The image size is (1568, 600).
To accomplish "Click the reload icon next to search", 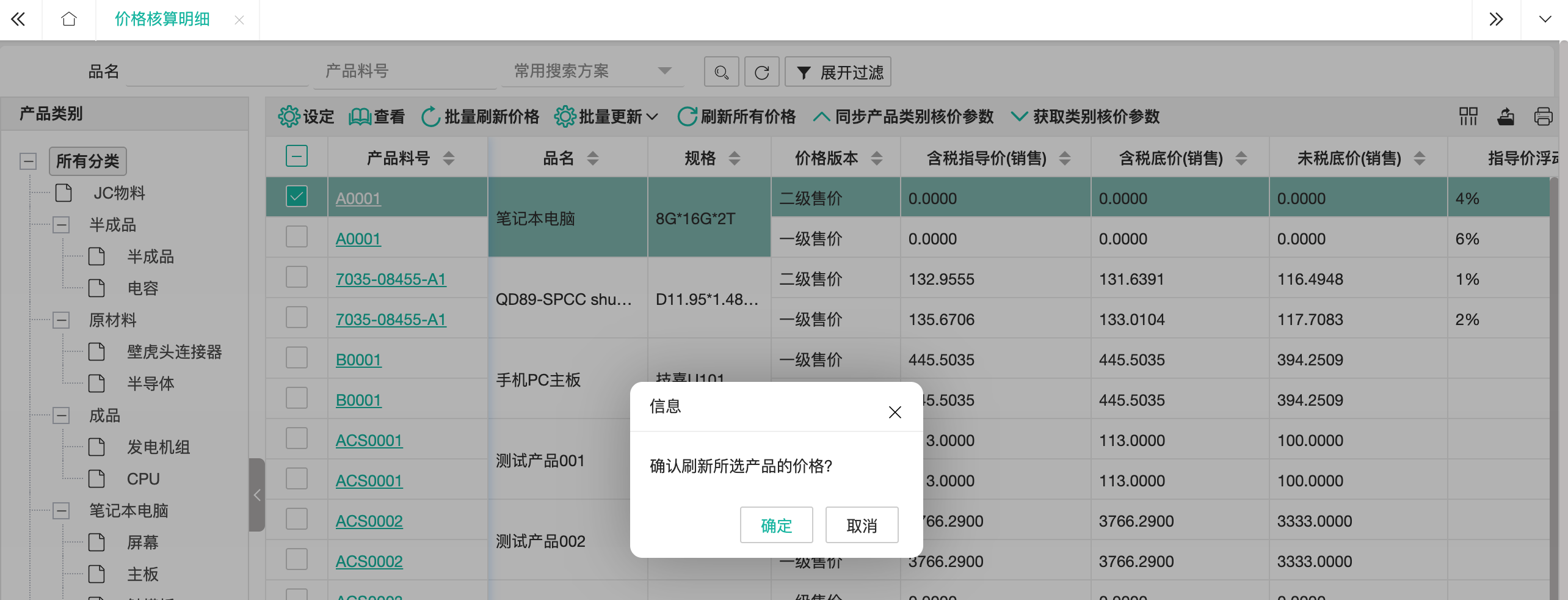I will coord(761,73).
